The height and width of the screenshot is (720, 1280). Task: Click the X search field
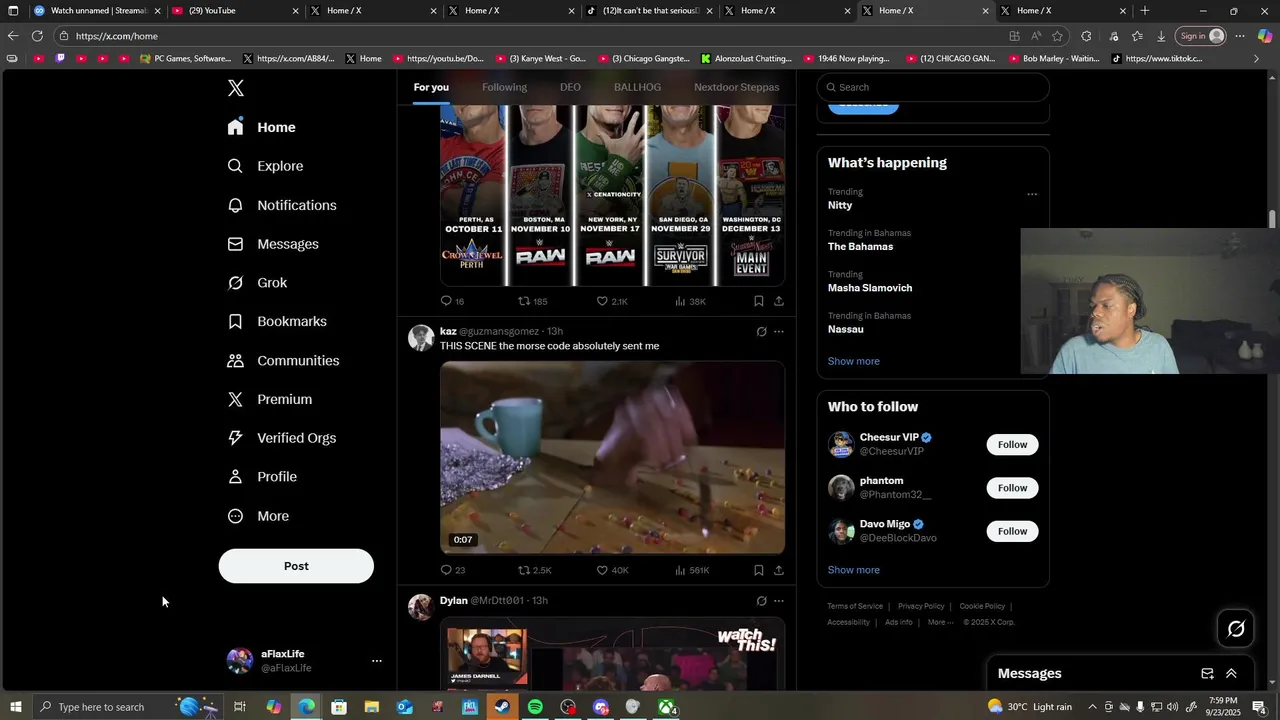tap(933, 87)
